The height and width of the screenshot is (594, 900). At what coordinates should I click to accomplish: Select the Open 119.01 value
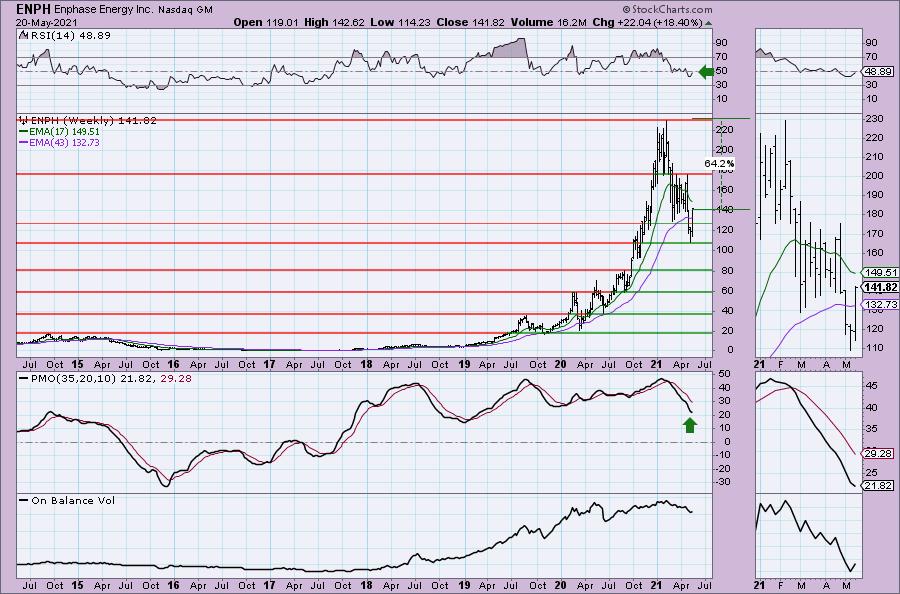click(266, 22)
